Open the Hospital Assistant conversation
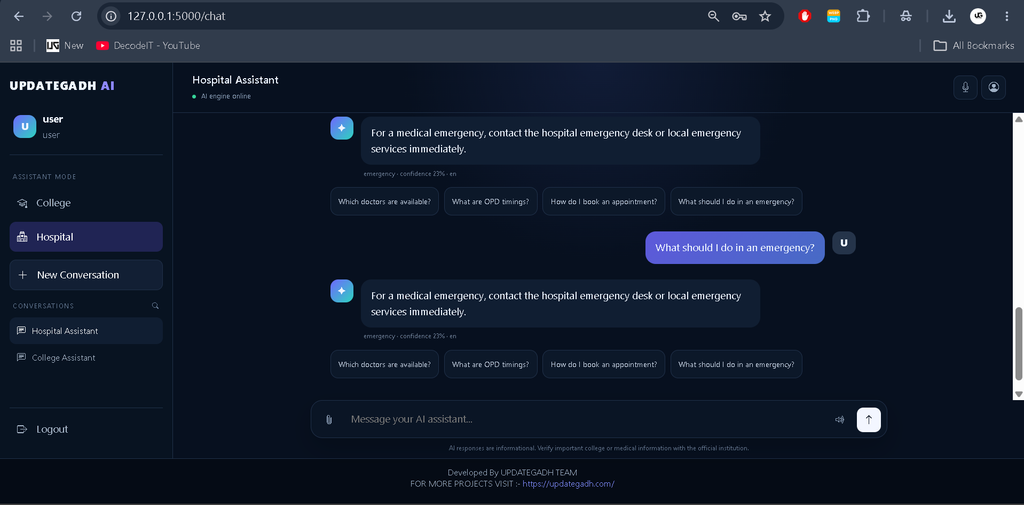 coord(86,331)
